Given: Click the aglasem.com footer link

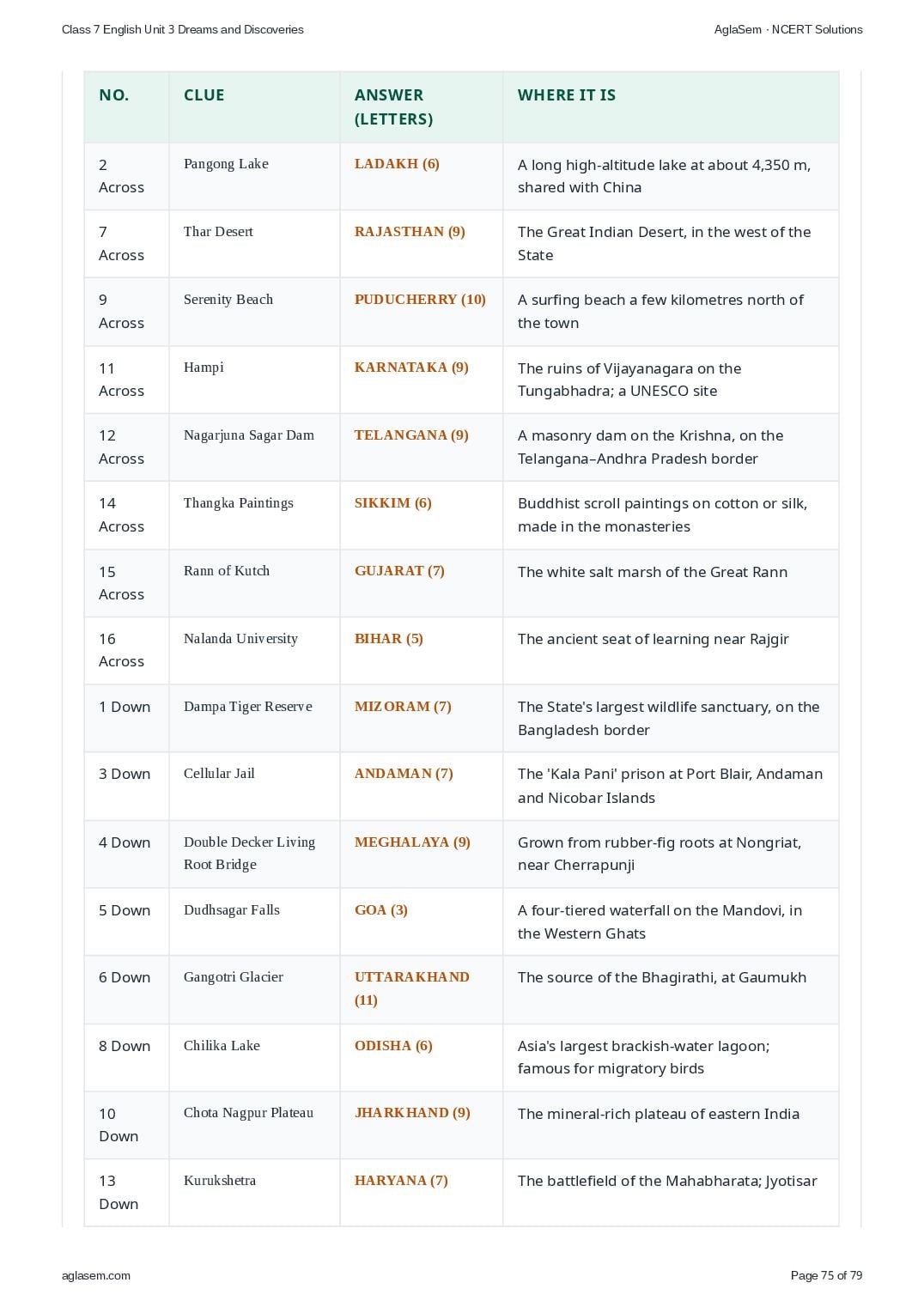Looking at the screenshot, I should pos(96,1275).
